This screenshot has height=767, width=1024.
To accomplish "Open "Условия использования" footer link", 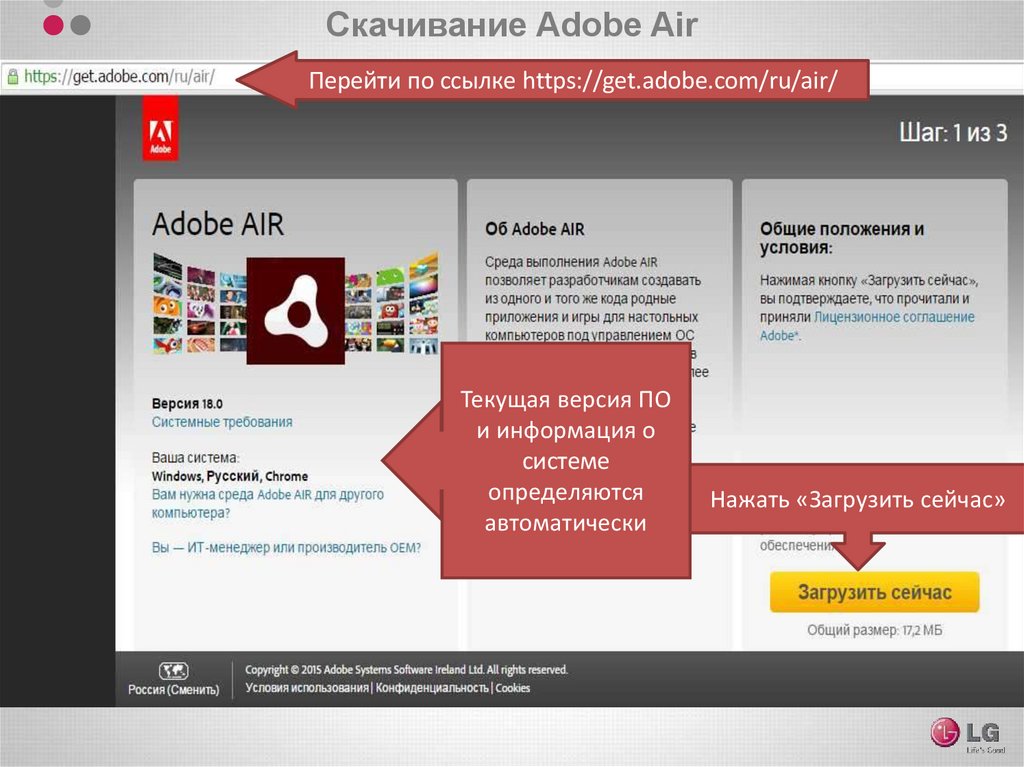I will (x=307, y=688).
